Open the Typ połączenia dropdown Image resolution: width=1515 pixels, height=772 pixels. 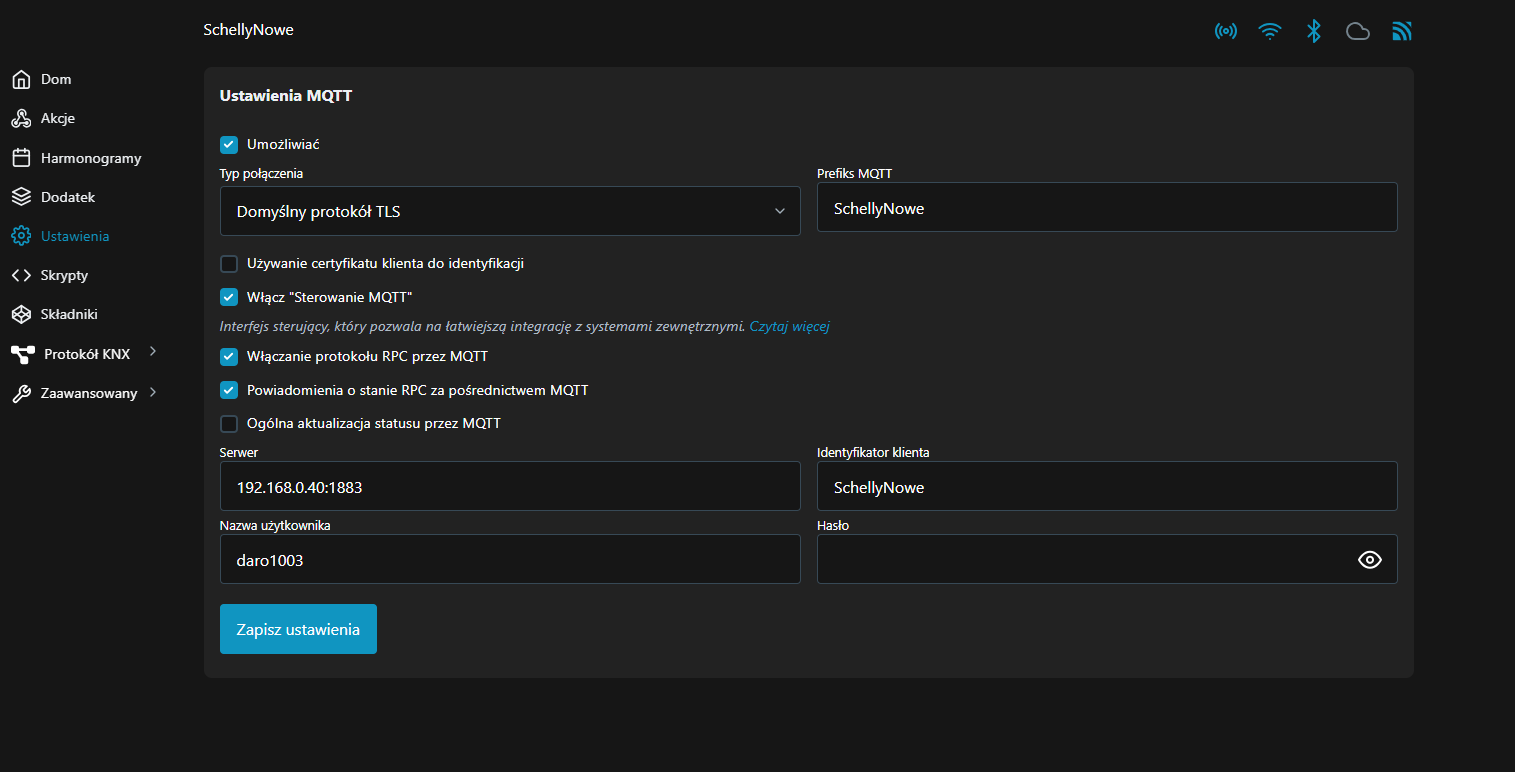[x=510, y=211]
